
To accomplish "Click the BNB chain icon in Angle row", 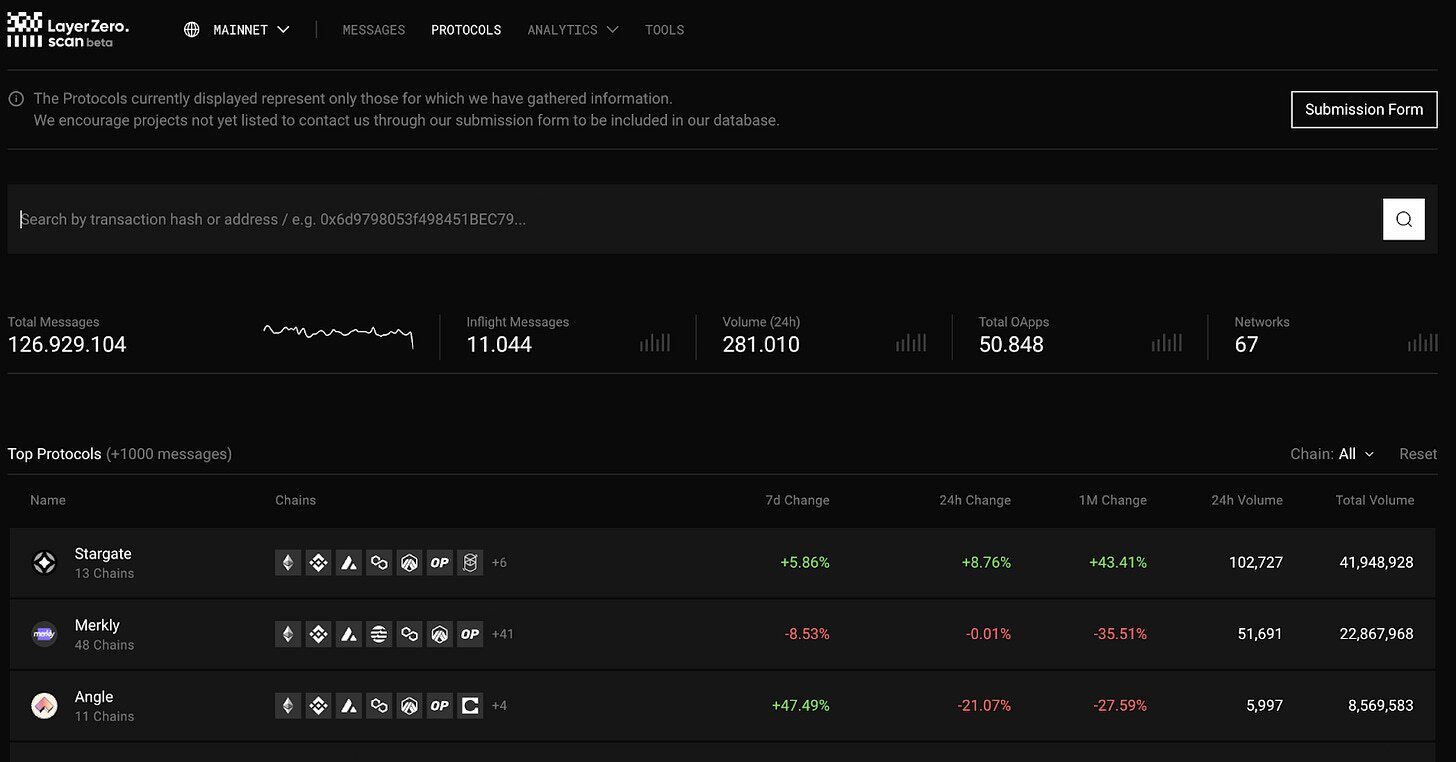I will [318, 706].
